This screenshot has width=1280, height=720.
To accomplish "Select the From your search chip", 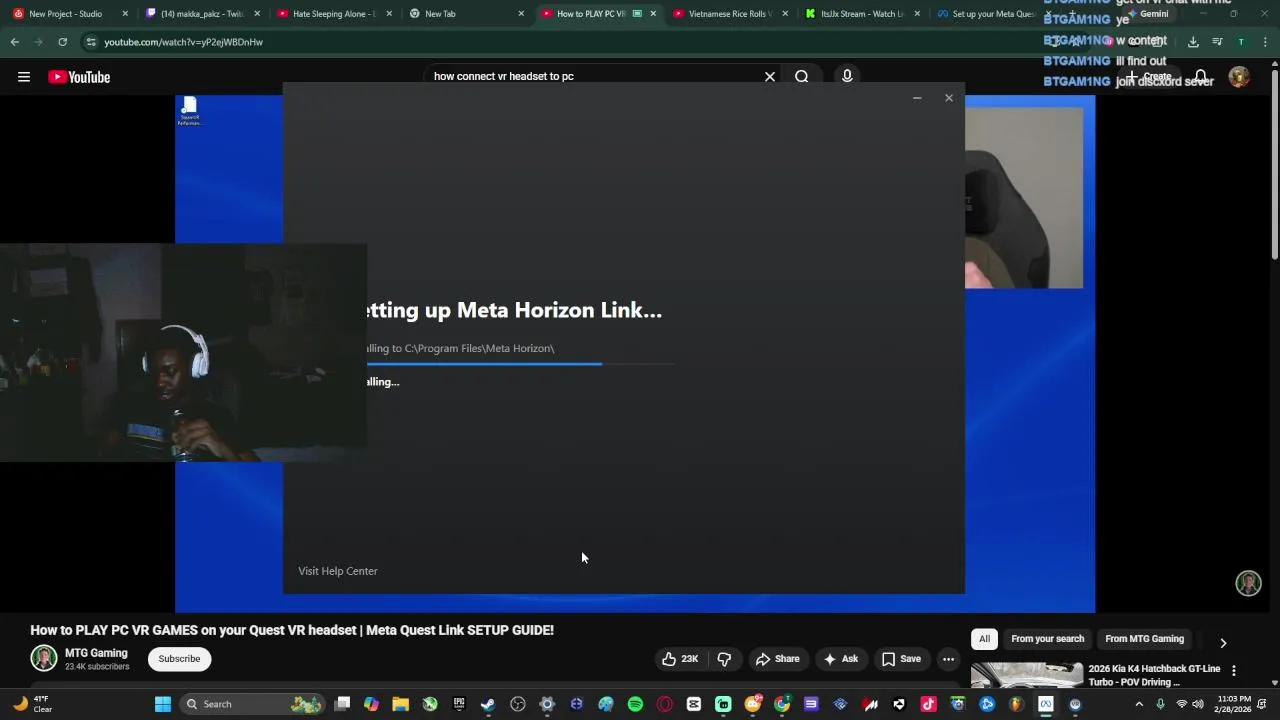I will tap(1047, 639).
